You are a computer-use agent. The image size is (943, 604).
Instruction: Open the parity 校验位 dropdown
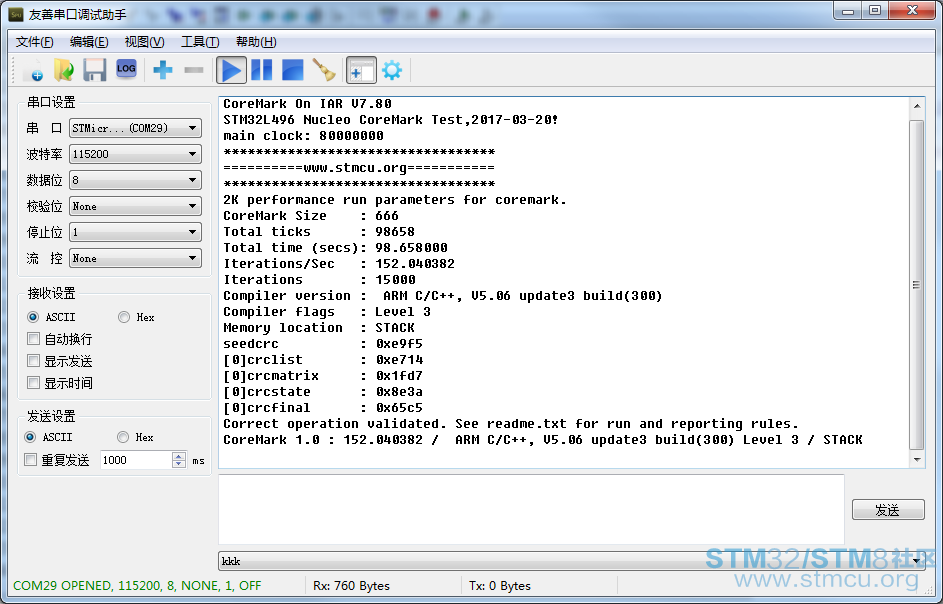point(135,206)
